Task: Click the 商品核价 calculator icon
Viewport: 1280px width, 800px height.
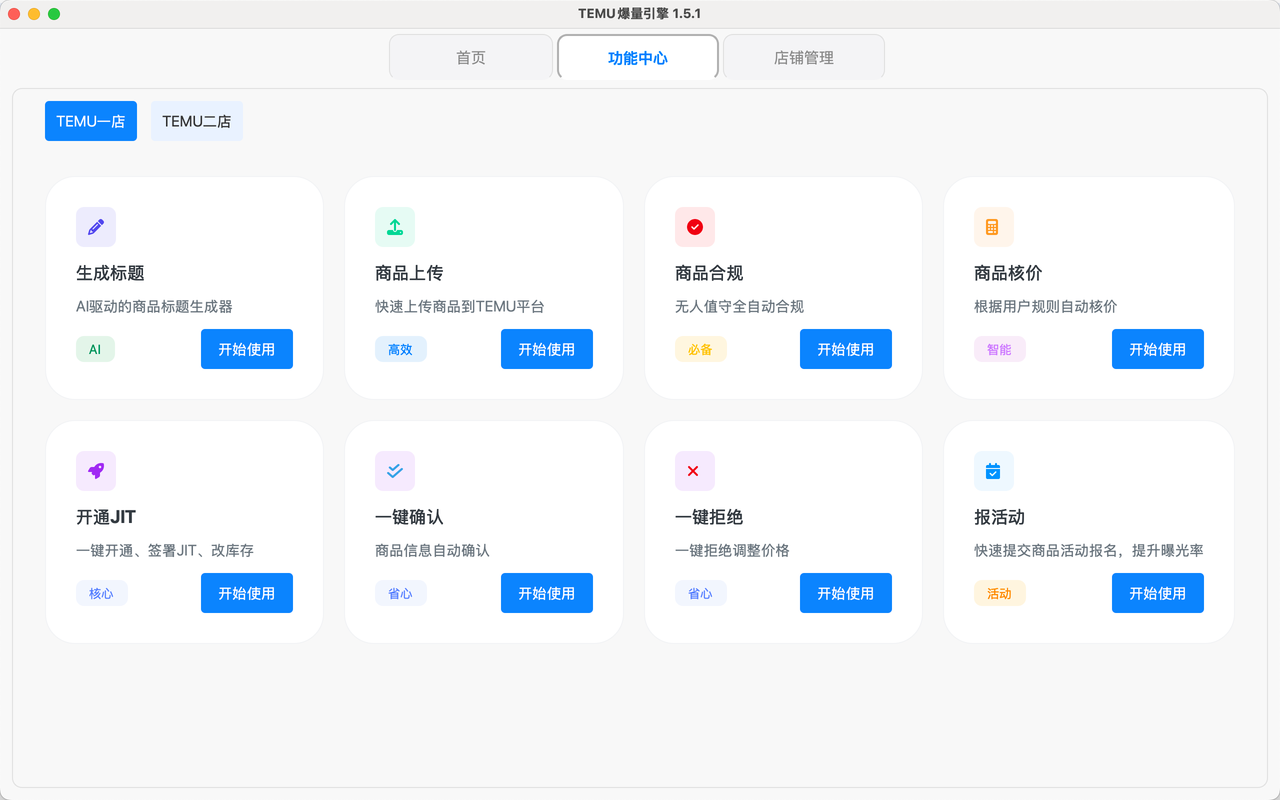Action: click(994, 227)
